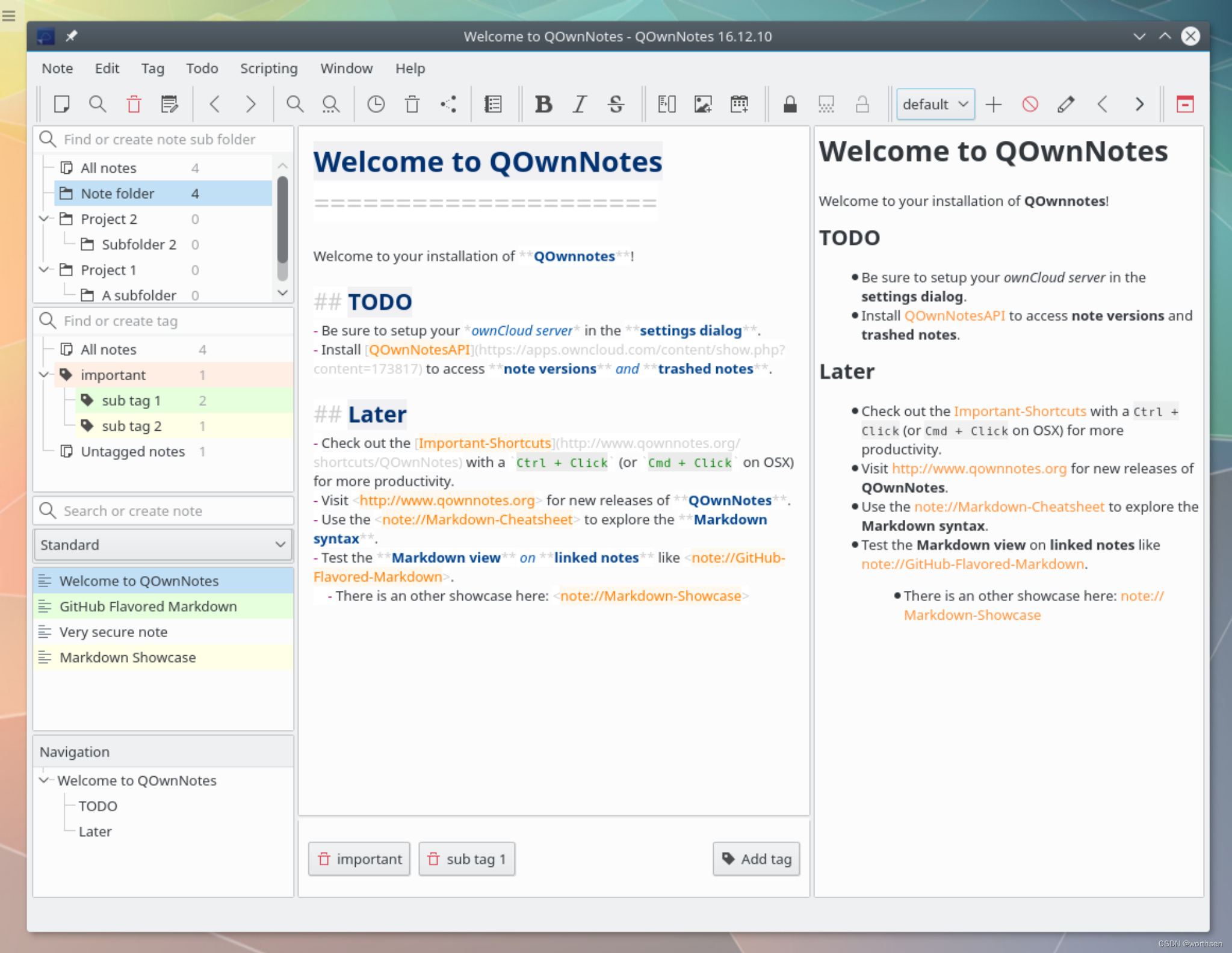Select the Standard note type dropdown
Screen dimensions: 1232x953
(162, 543)
